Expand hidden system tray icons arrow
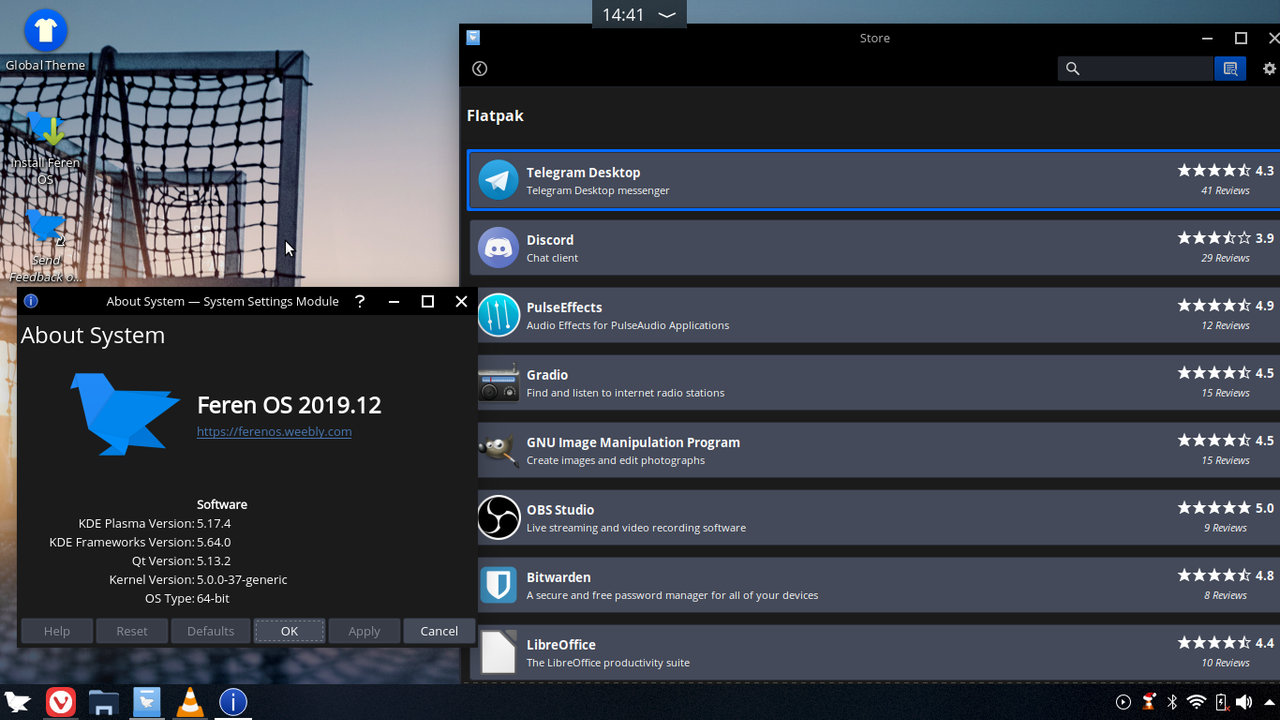 click(1269, 702)
